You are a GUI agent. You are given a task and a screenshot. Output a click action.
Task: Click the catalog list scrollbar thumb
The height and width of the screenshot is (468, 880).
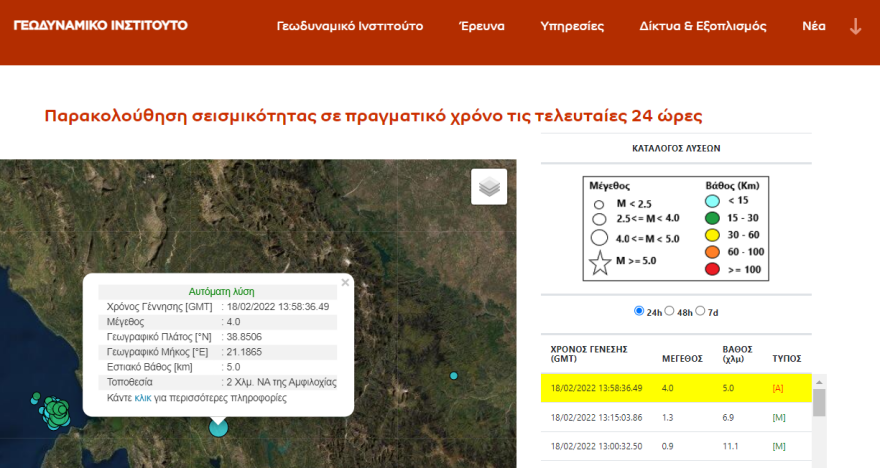click(x=819, y=402)
